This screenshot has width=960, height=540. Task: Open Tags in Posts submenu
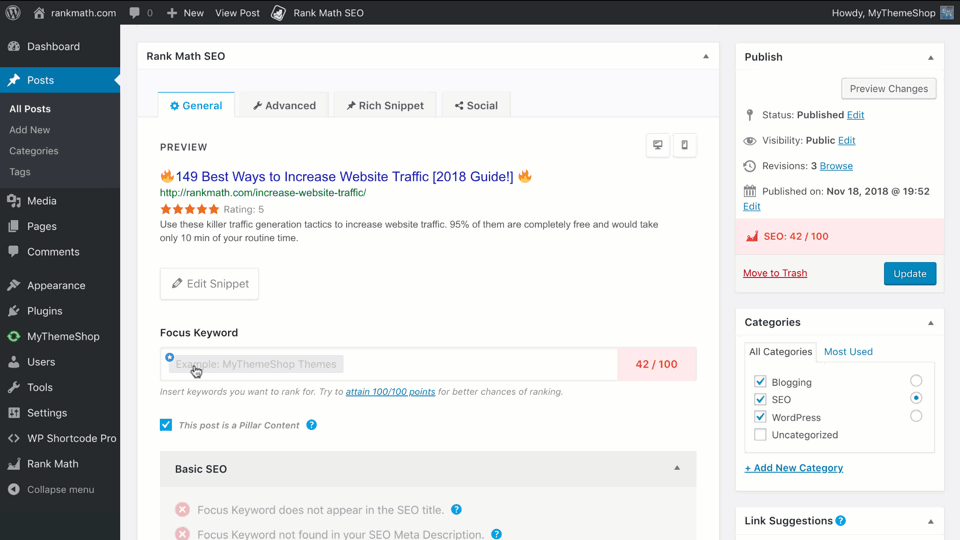(x=20, y=172)
